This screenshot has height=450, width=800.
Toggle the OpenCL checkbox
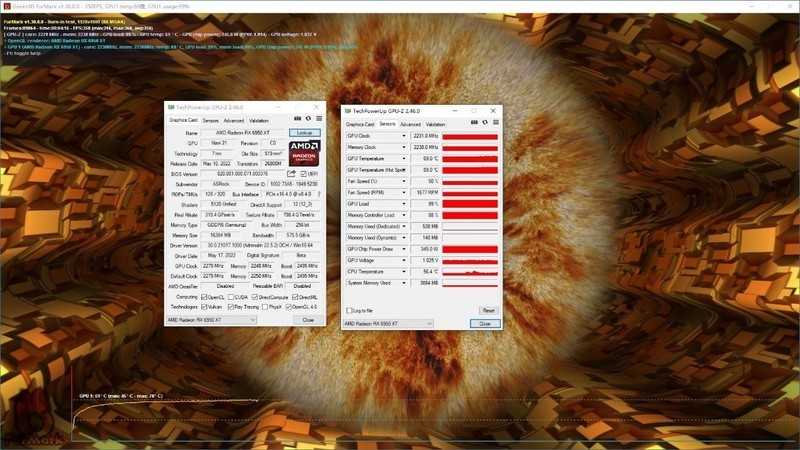(x=204, y=297)
